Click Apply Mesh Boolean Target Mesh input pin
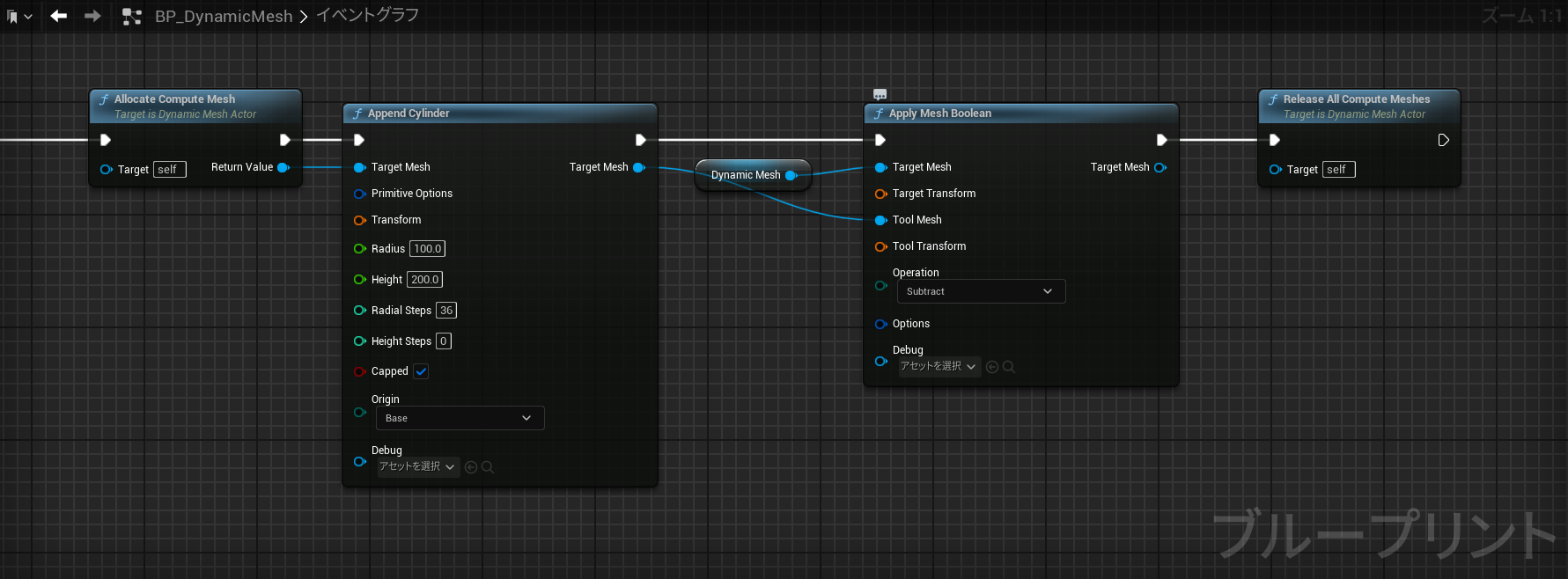The width and height of the screenshot is (1568, 579). 881,167
